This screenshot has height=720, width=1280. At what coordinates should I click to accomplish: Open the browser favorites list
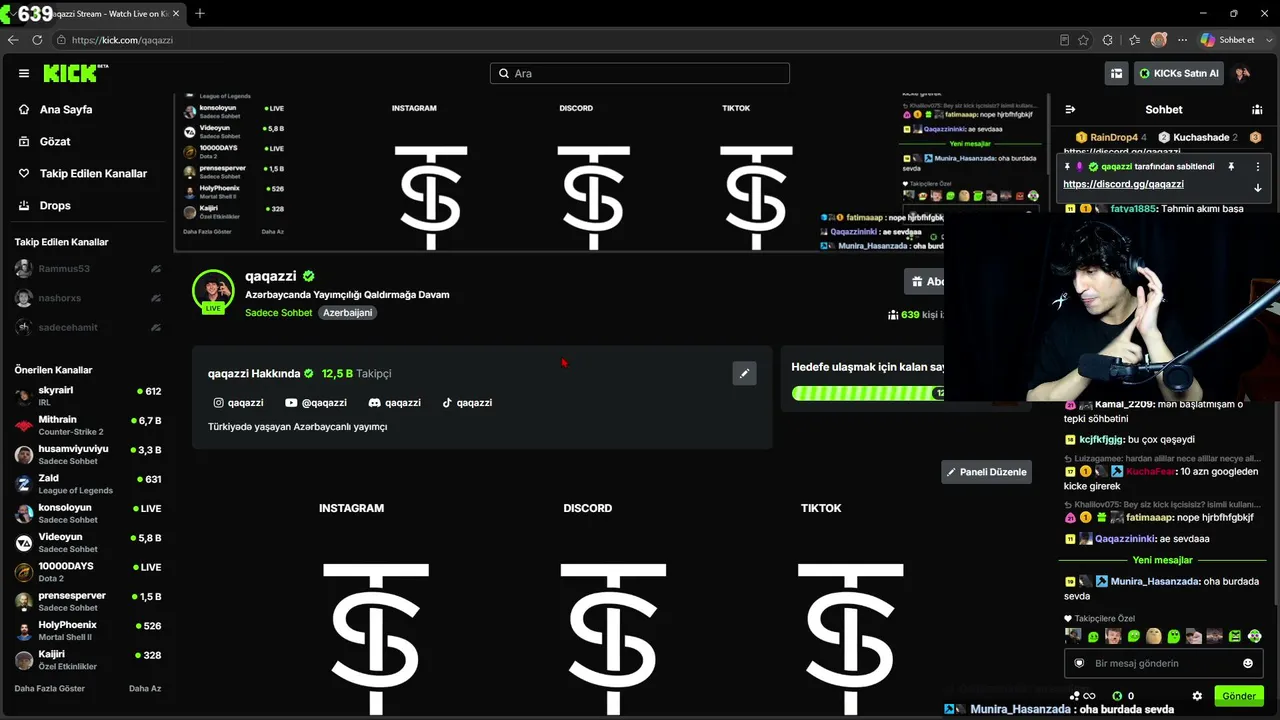[x=1134, y=40]
